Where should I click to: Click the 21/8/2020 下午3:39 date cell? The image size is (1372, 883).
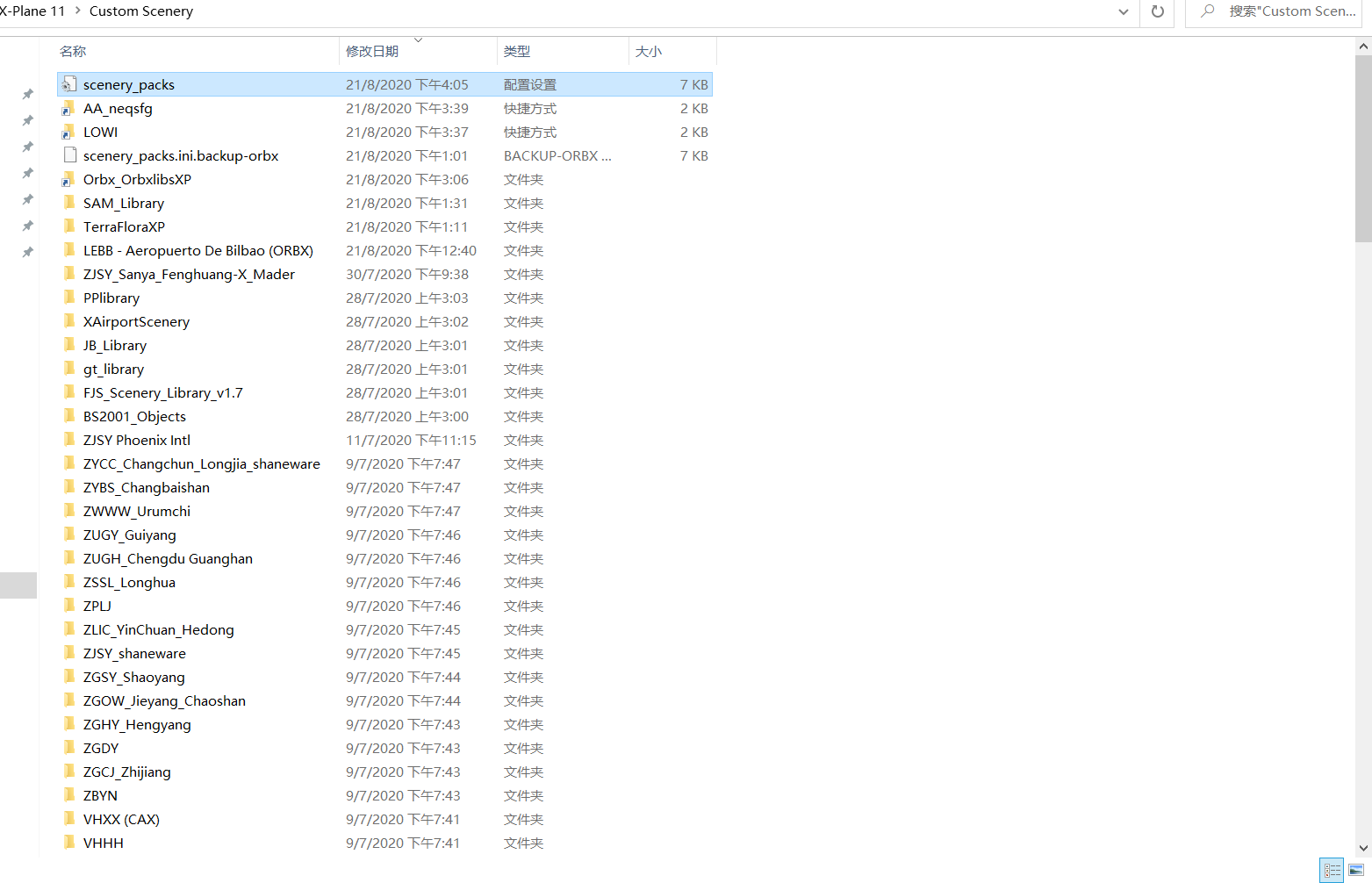pos(407,108)
